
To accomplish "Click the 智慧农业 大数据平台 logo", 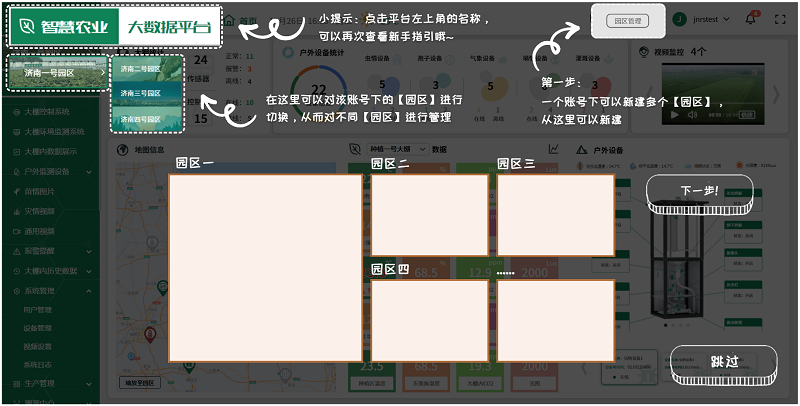I will [x=115, y=28].
